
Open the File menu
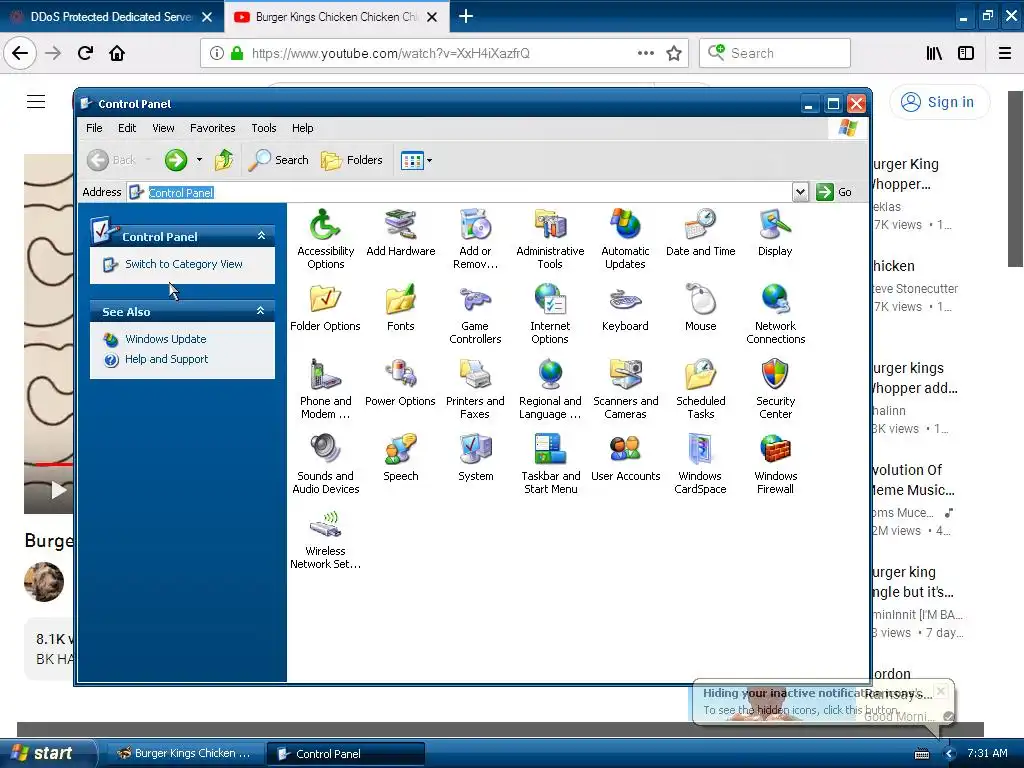click(x=94, y=128)
